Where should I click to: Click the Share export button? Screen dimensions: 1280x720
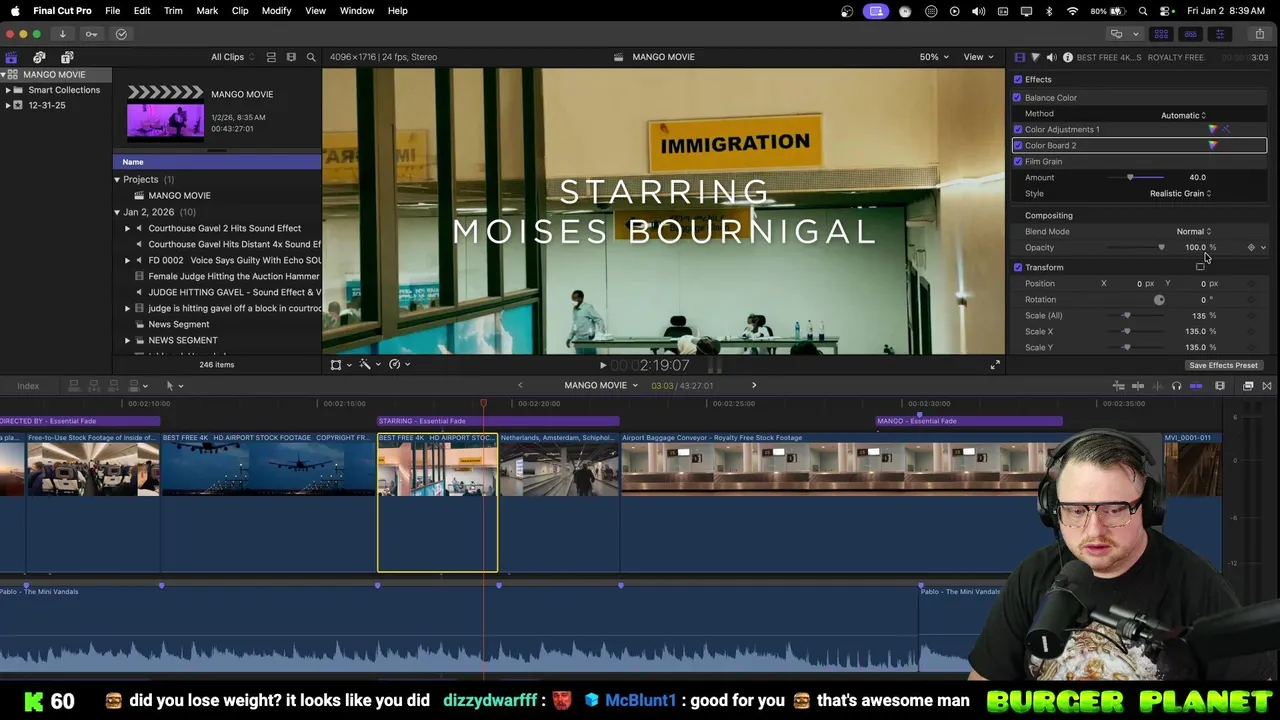(1259, 34)
